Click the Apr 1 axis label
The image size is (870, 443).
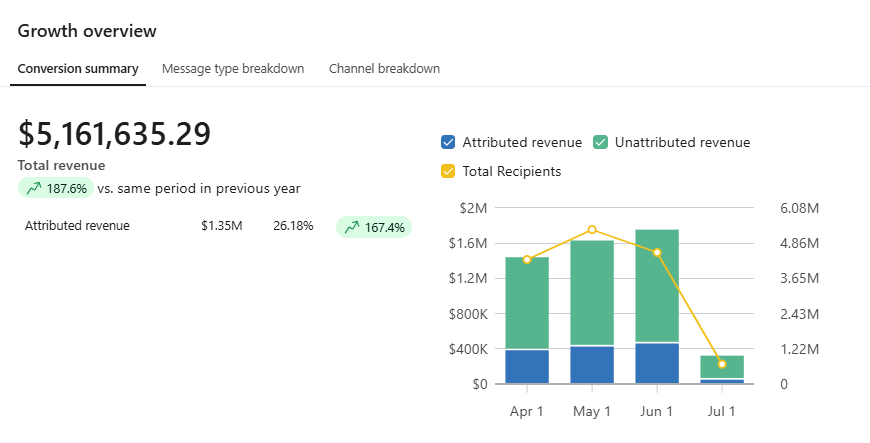click(527, 411)
